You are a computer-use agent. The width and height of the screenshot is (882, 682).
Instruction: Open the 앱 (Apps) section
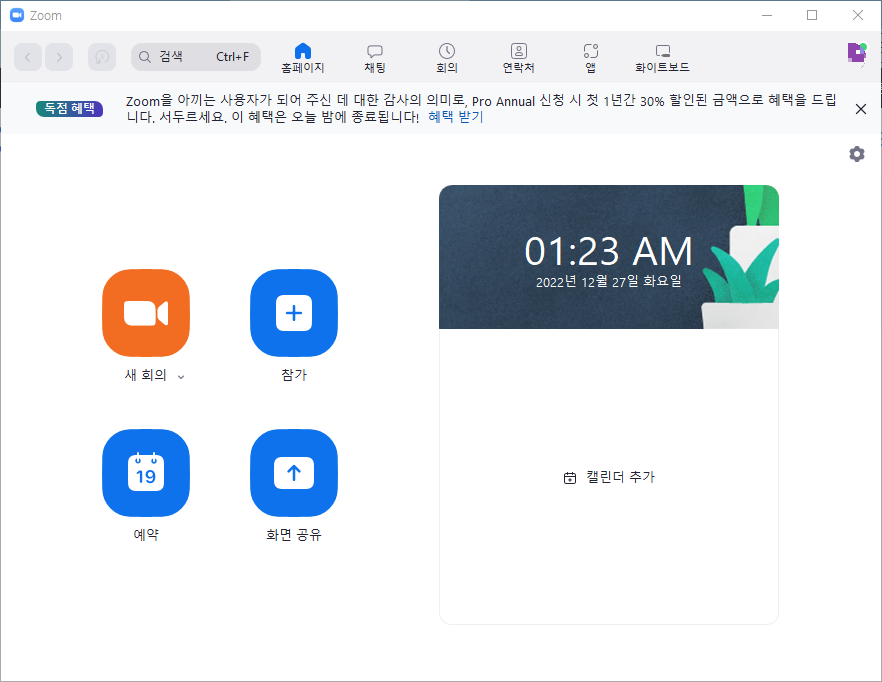pos(590,57)
